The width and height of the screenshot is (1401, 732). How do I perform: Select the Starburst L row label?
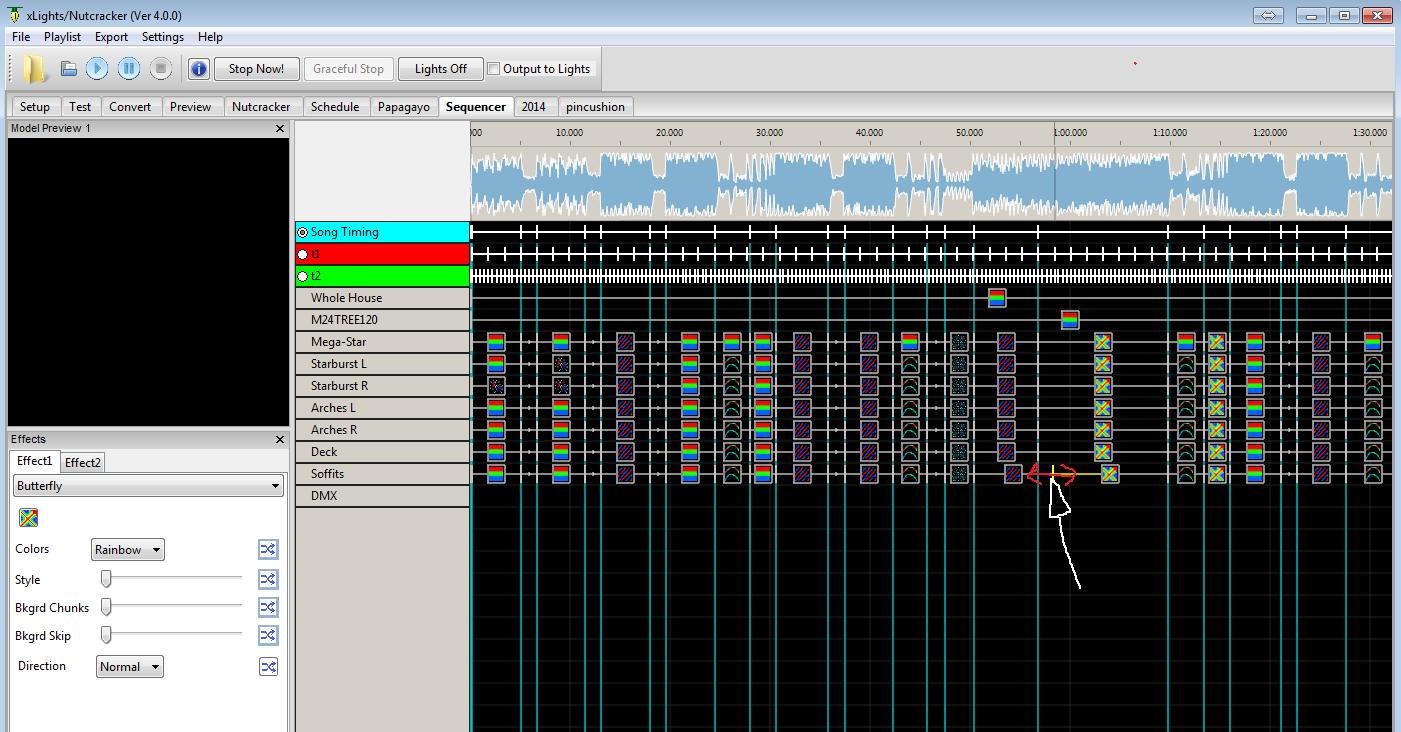383,364
